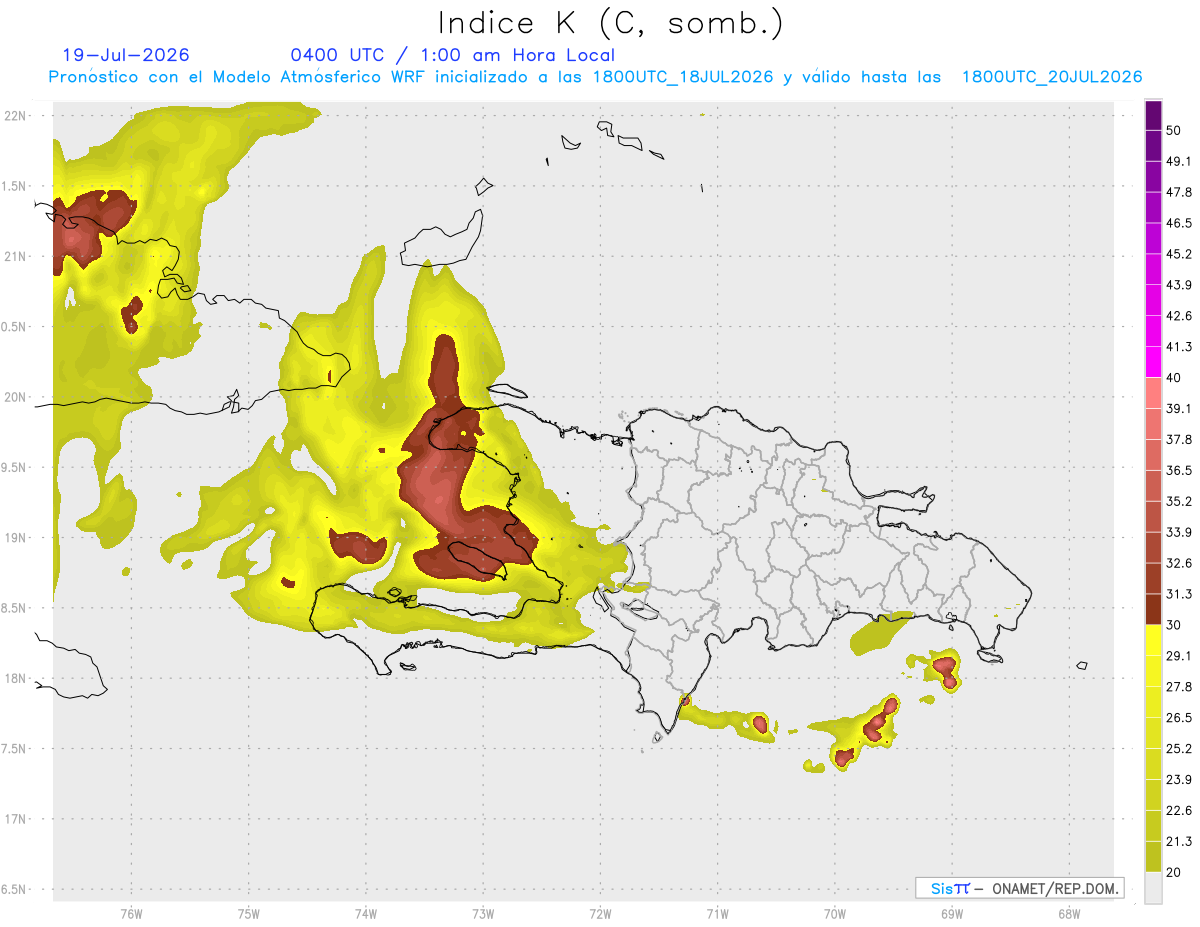Click the "36.5" colorbar label
Image resolution: width=1200 pixels, height=927 pixels.
click(x=1180, y=470)
